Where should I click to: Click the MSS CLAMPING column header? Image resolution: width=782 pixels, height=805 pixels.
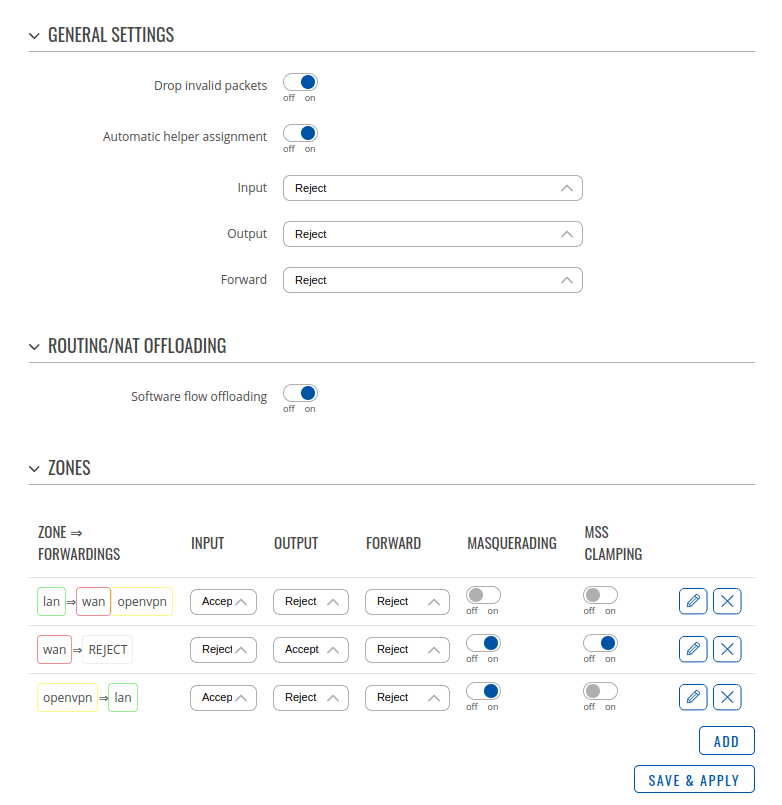coord(613,543)
